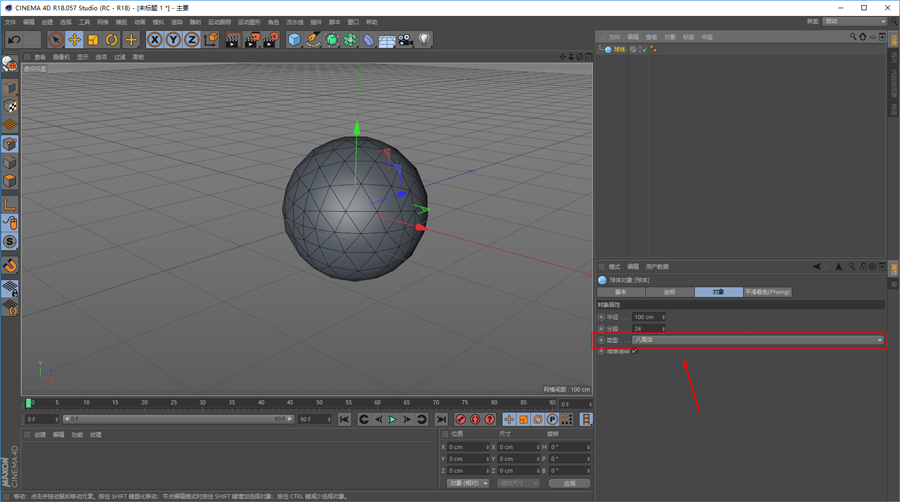
Task: Toggle the animation circle beside the segments parameter
Action: tap(601, 329)
